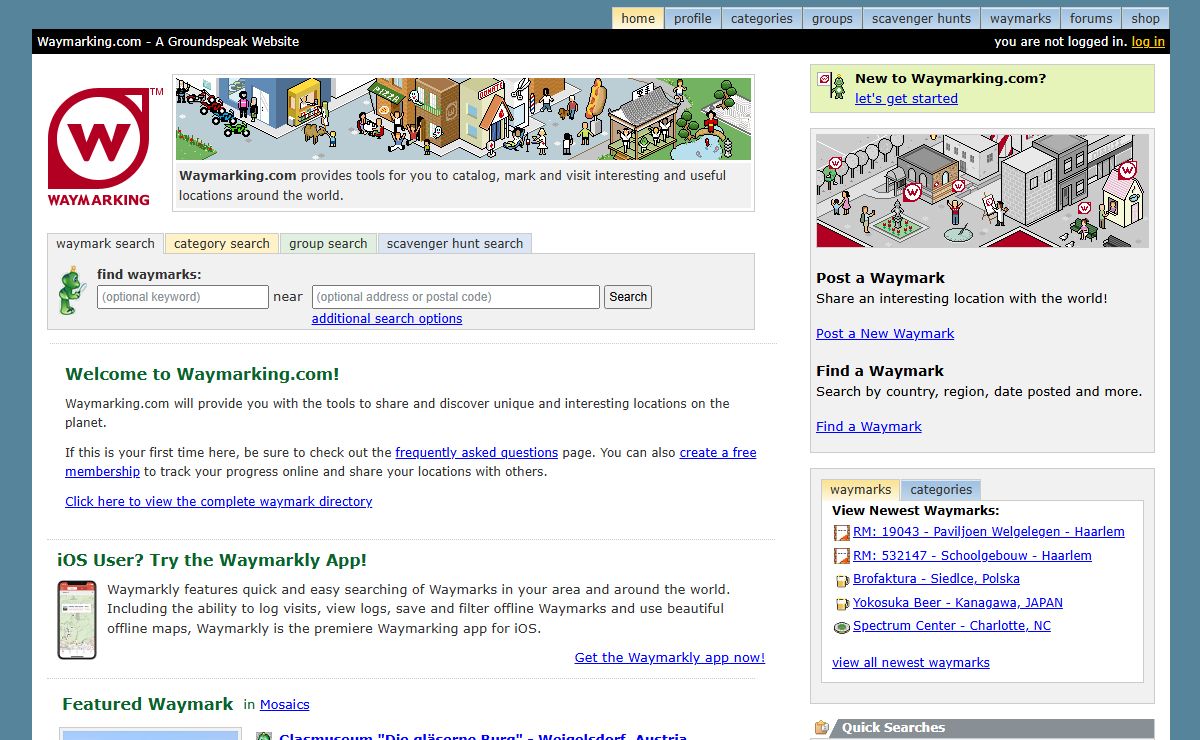1200x740 pixels.
Task: Go to the waymarks navigation tab
Action: (x=1020, y=18)
